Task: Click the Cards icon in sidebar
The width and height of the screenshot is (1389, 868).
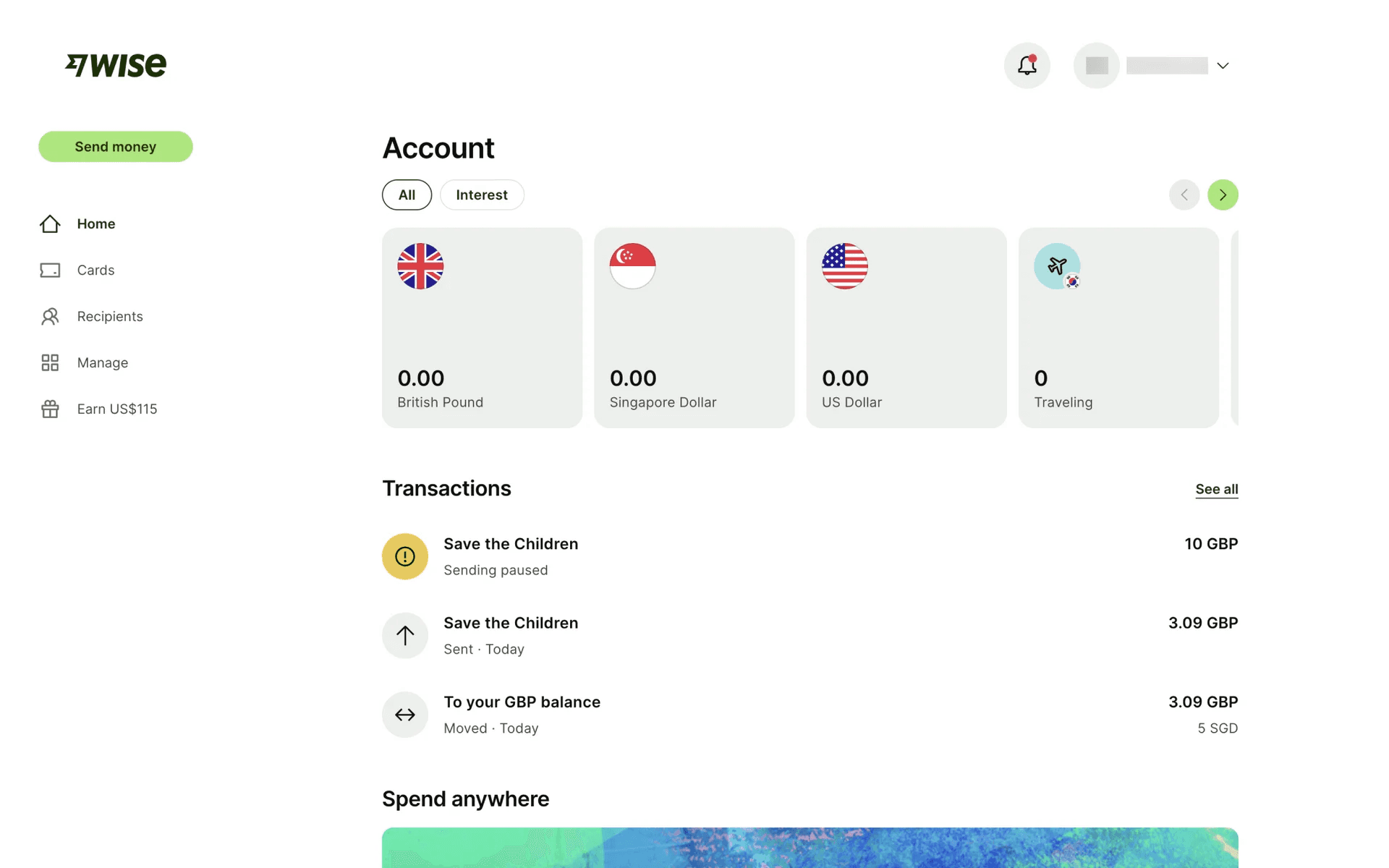Action: point(50,270)
